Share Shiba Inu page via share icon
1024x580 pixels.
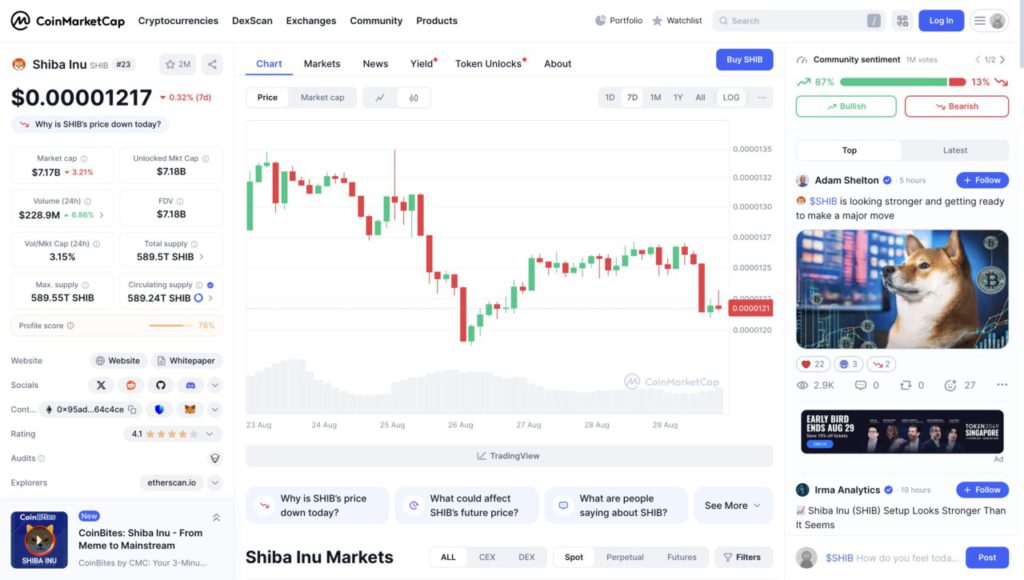212,64
